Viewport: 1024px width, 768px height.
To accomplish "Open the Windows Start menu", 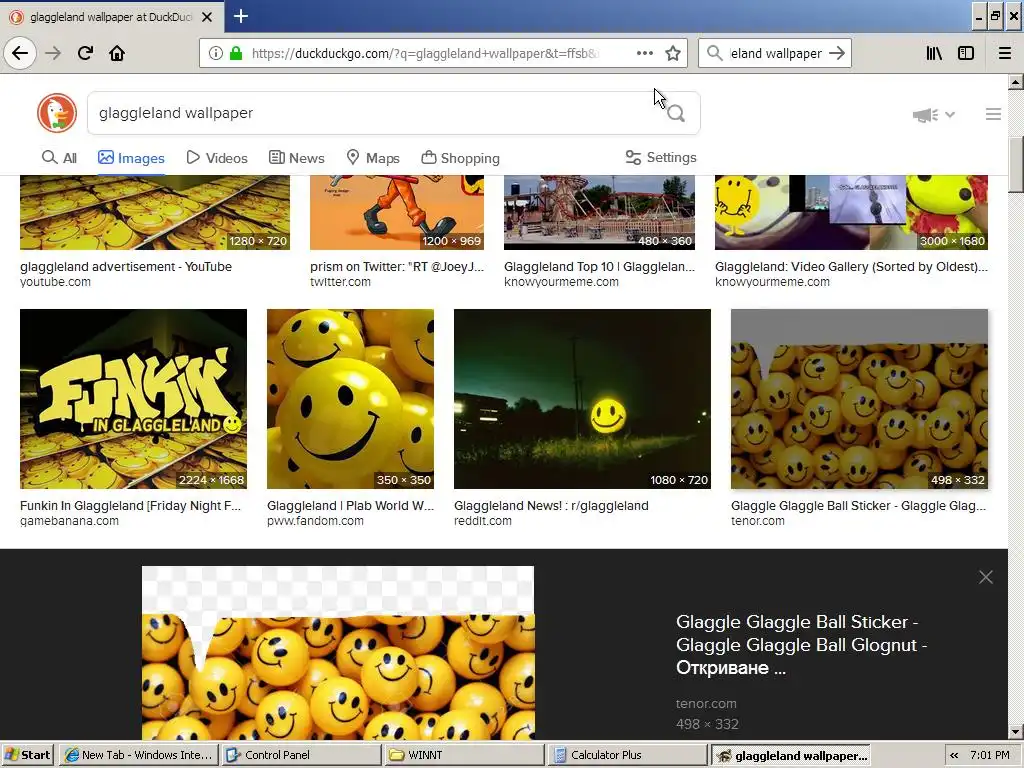I will (x=28, y=755).
